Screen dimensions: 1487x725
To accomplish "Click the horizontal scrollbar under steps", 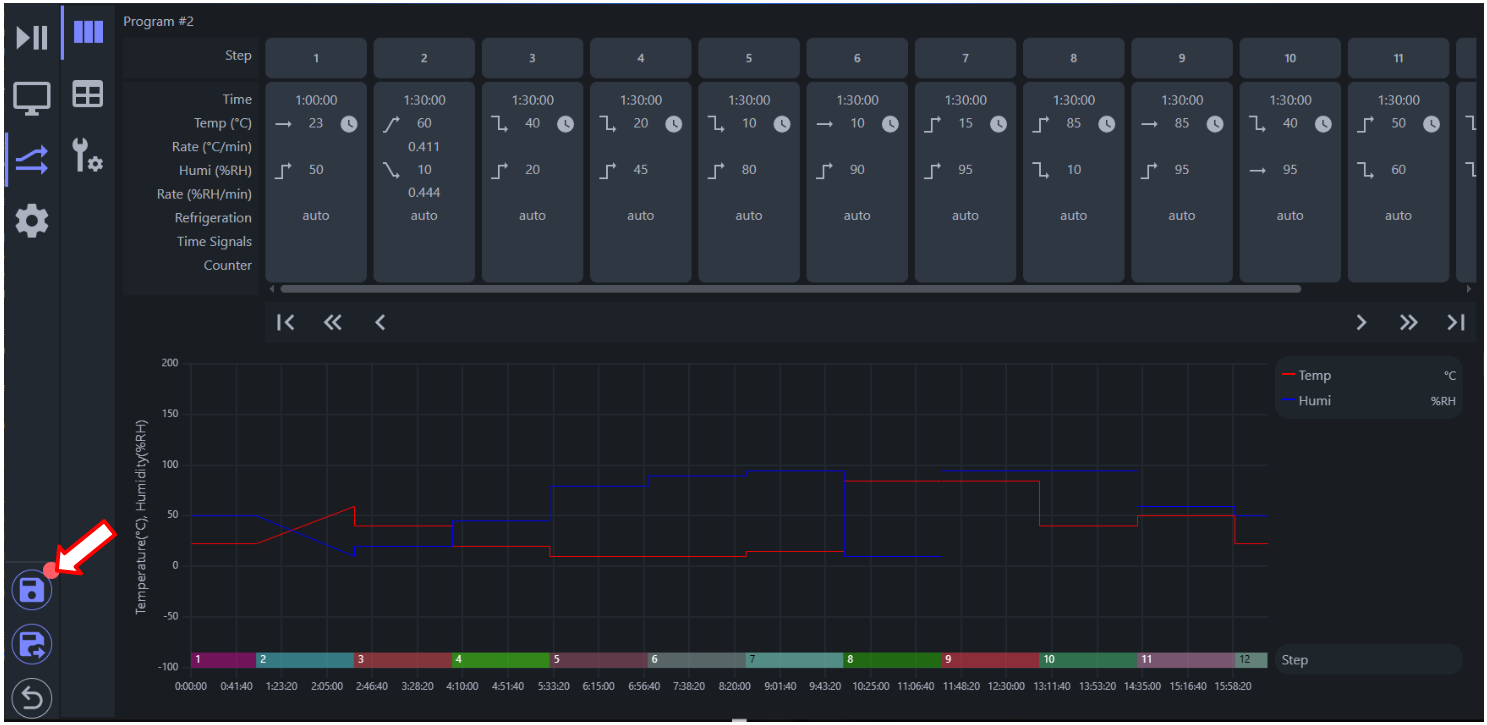I will tap(790, 289).
